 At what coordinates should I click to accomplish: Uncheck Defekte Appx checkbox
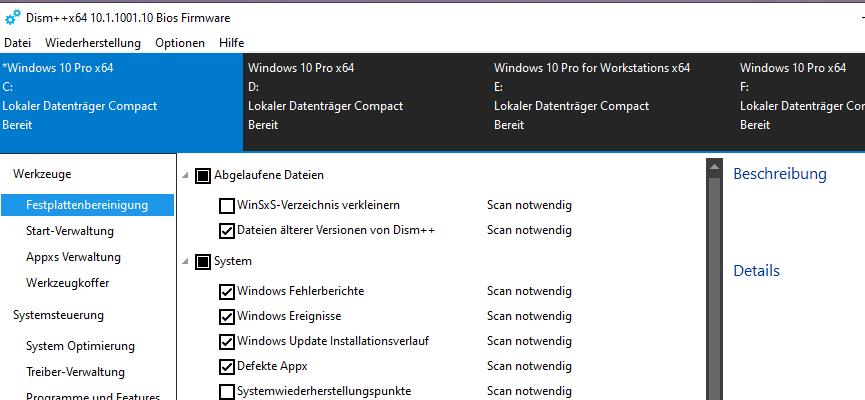click(x=227, y=366)
